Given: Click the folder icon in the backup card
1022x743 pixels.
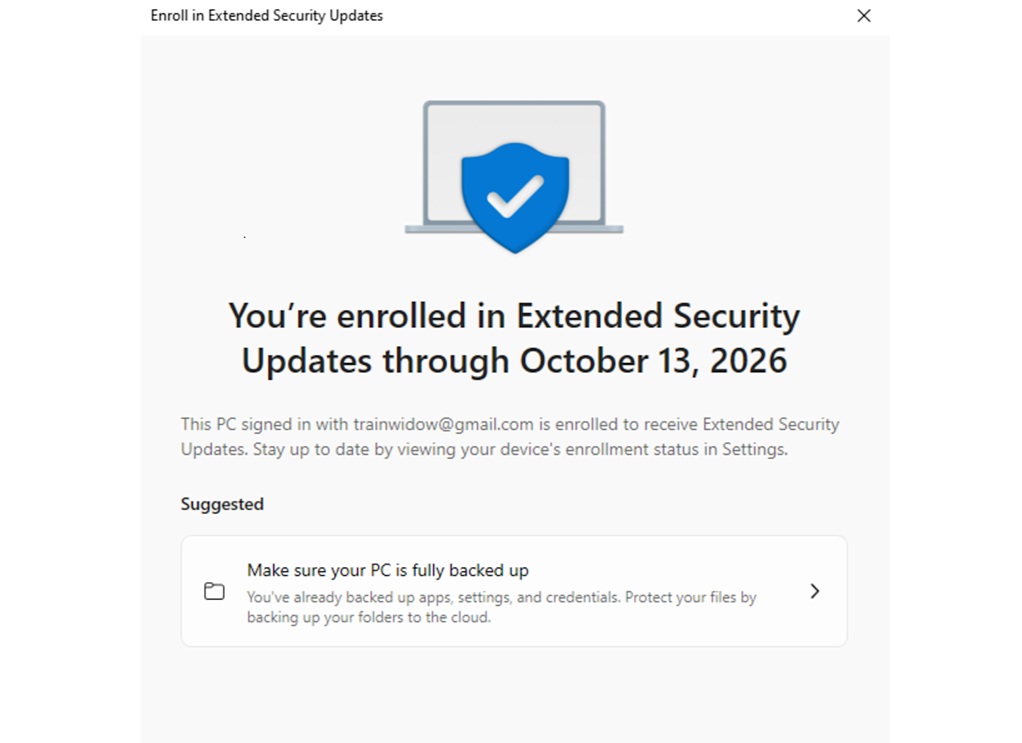Looking at the screenshot, I should 214,591.
